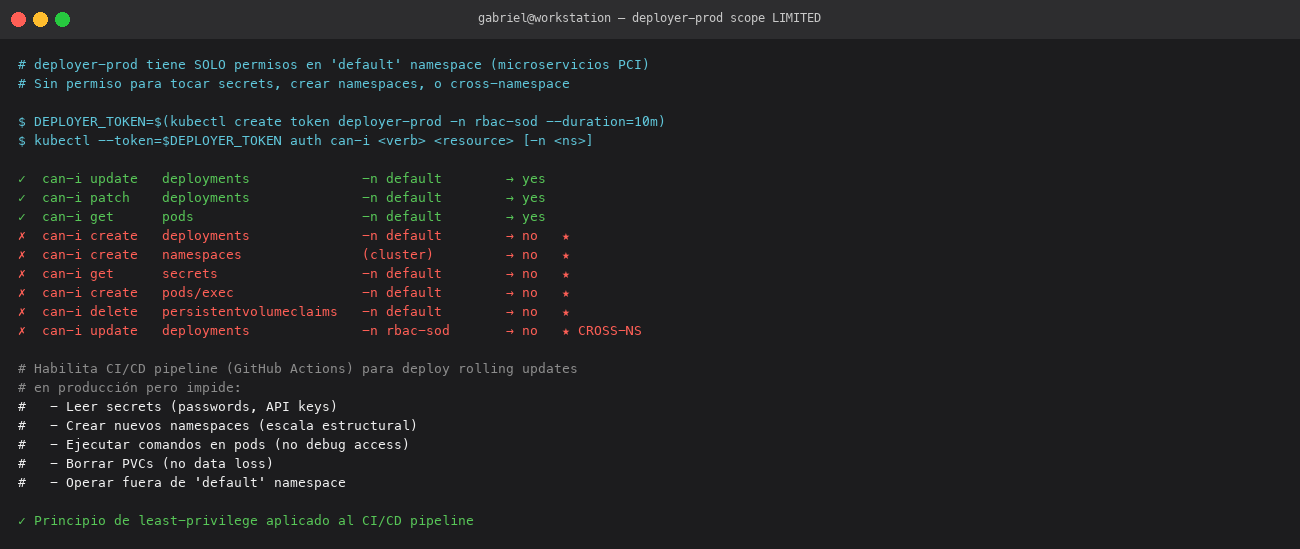Screen dimensions: 1300x549
Task: Click the star after 'create deployments' no result
Action: [x=566, y=236]
